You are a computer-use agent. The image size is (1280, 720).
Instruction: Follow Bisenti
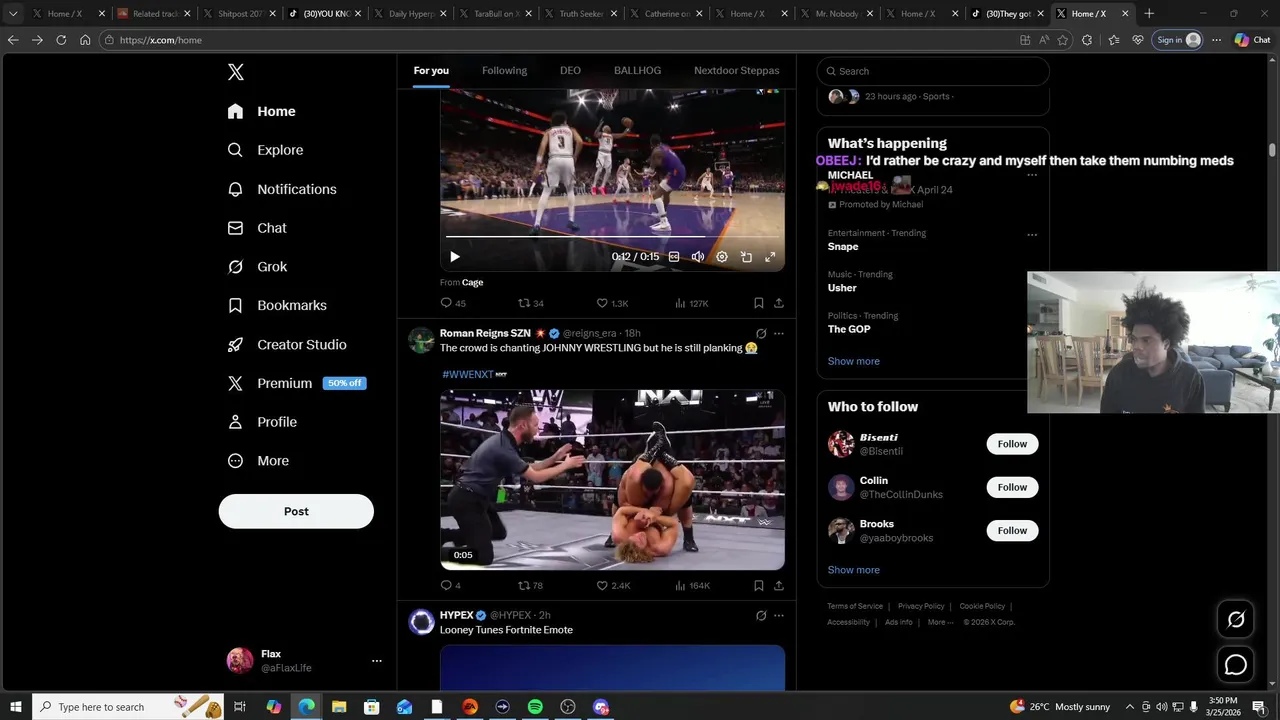(x=1012, y=444)
